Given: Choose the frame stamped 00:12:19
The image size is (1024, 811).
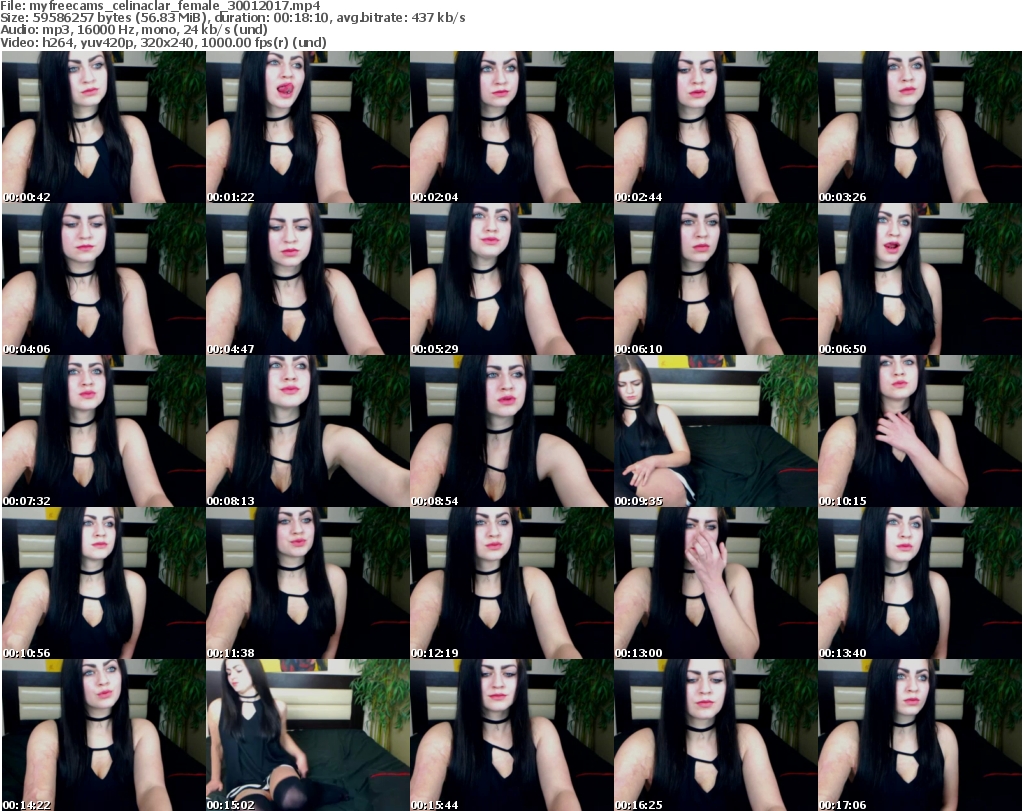Looking at the screenshot, I should tap(511, 583).
